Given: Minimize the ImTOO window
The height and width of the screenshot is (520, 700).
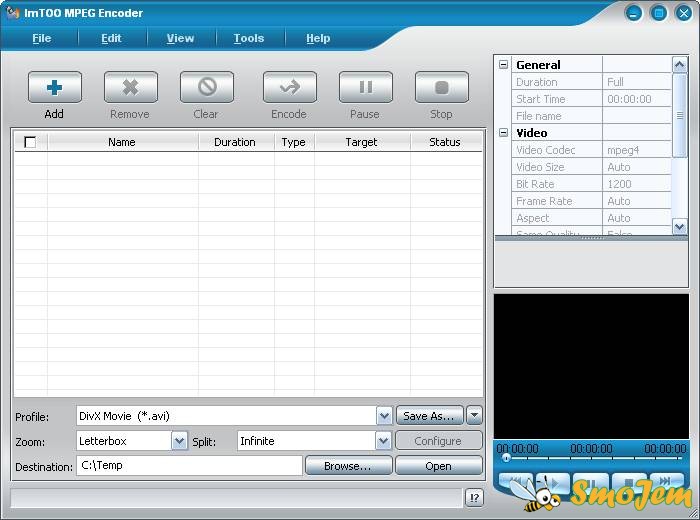Looking at the screenshot, I should pos(633,13).
